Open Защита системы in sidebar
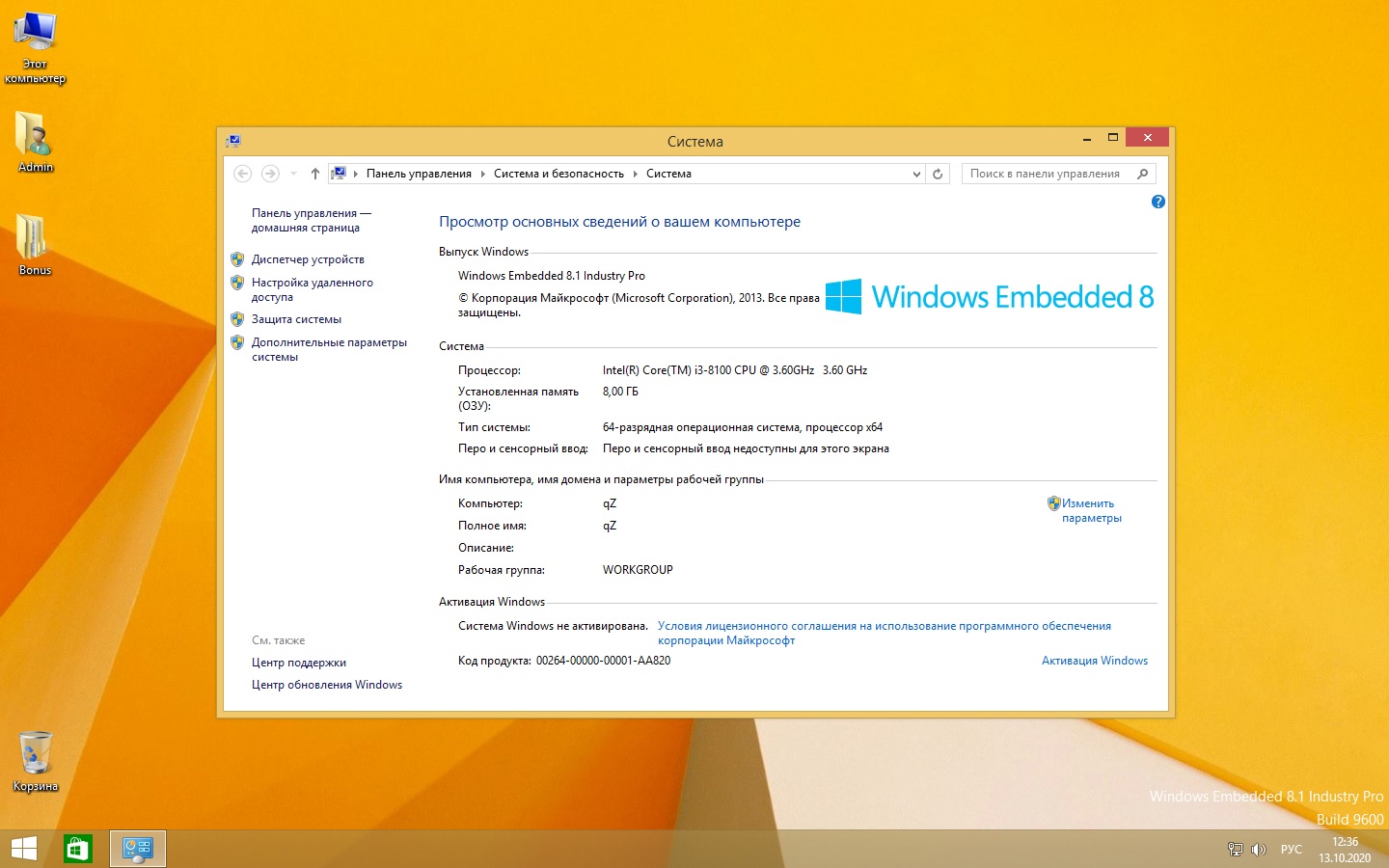Screen dimensions: 1389x868 (296, 319)
